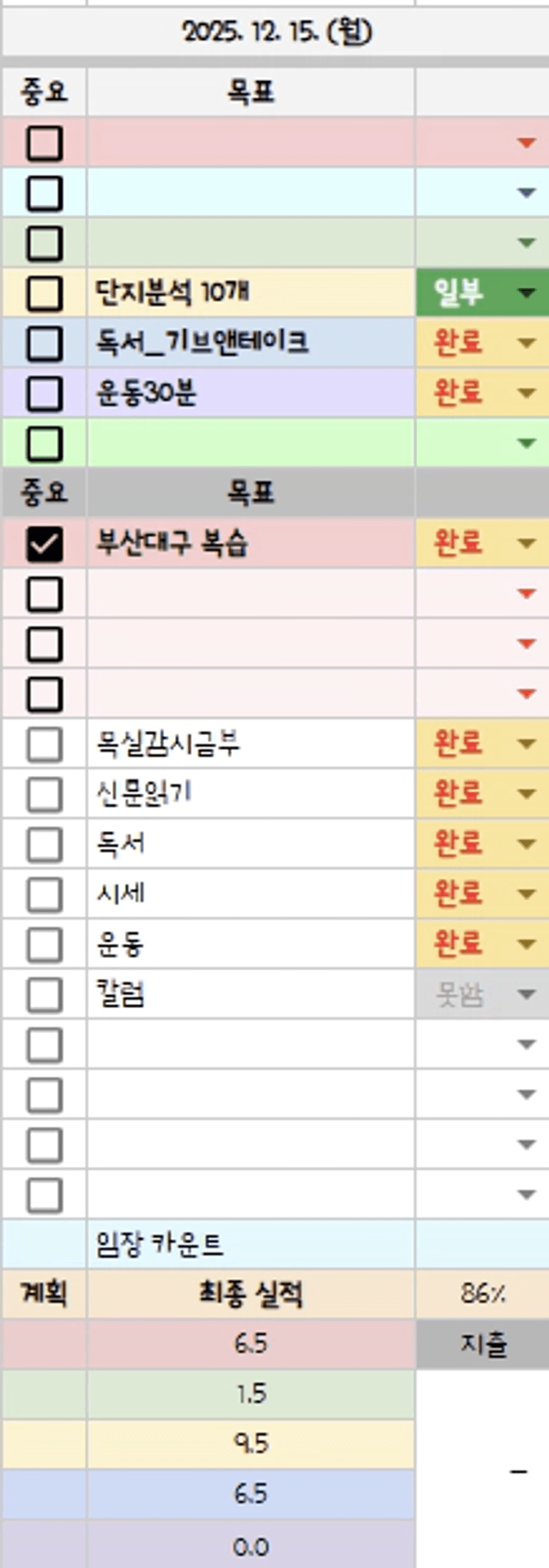Select the 2025. 12. 15. (월) date header
Image resolution: width=549 pixels, height=1568 pixels.
point(276,31)
